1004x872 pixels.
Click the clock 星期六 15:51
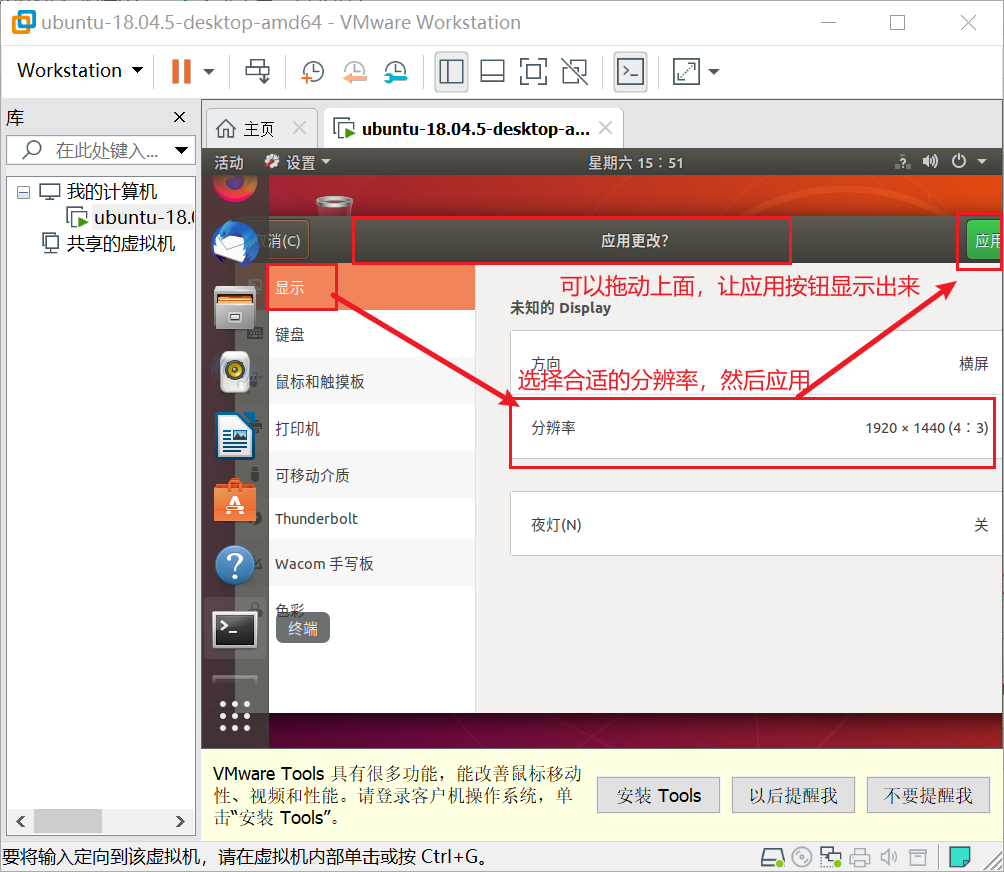[636, 163]
